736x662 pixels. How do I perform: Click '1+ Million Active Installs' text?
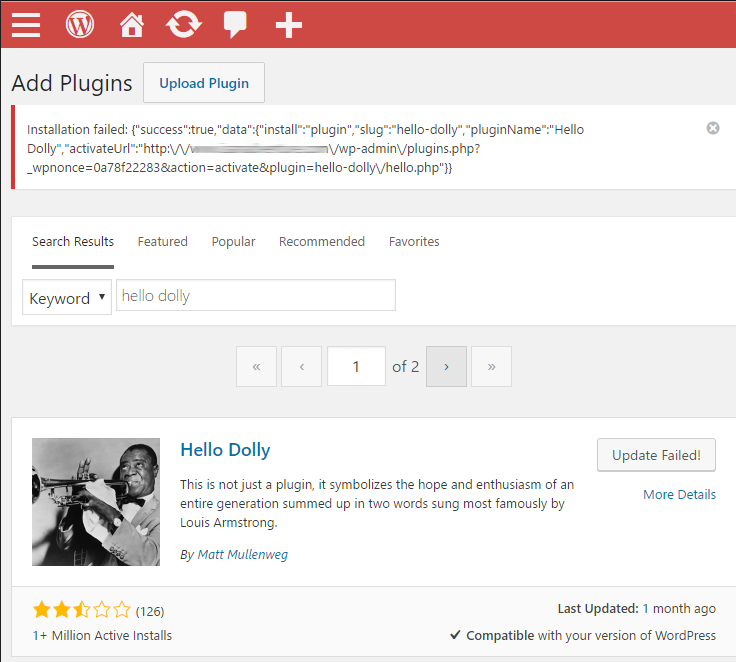click(x=102, y=635)
